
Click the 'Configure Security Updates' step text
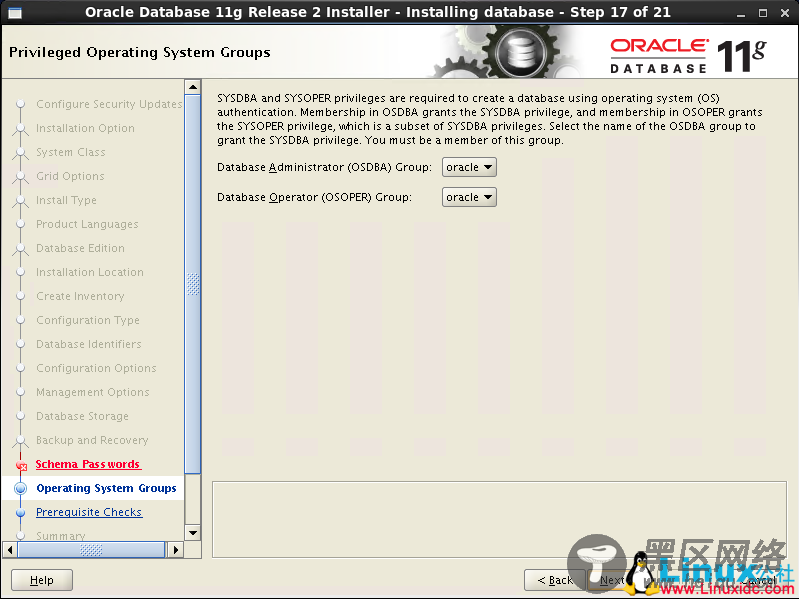pyautogui.click(x=109, y=104)
